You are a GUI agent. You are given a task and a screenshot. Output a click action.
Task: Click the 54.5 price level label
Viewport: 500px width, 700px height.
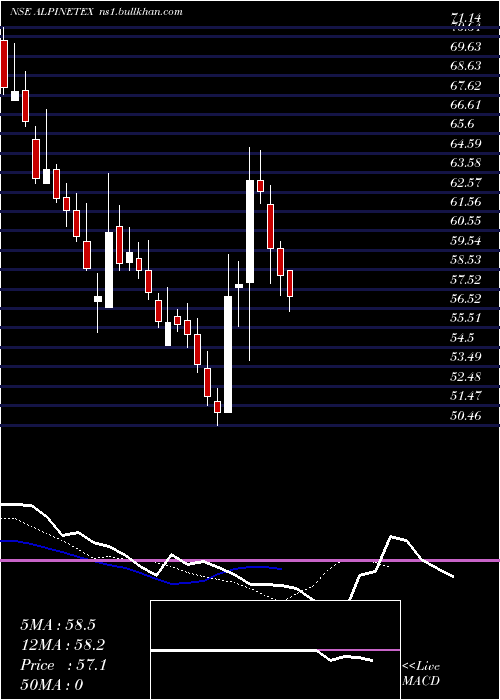(x=462, y=338)
